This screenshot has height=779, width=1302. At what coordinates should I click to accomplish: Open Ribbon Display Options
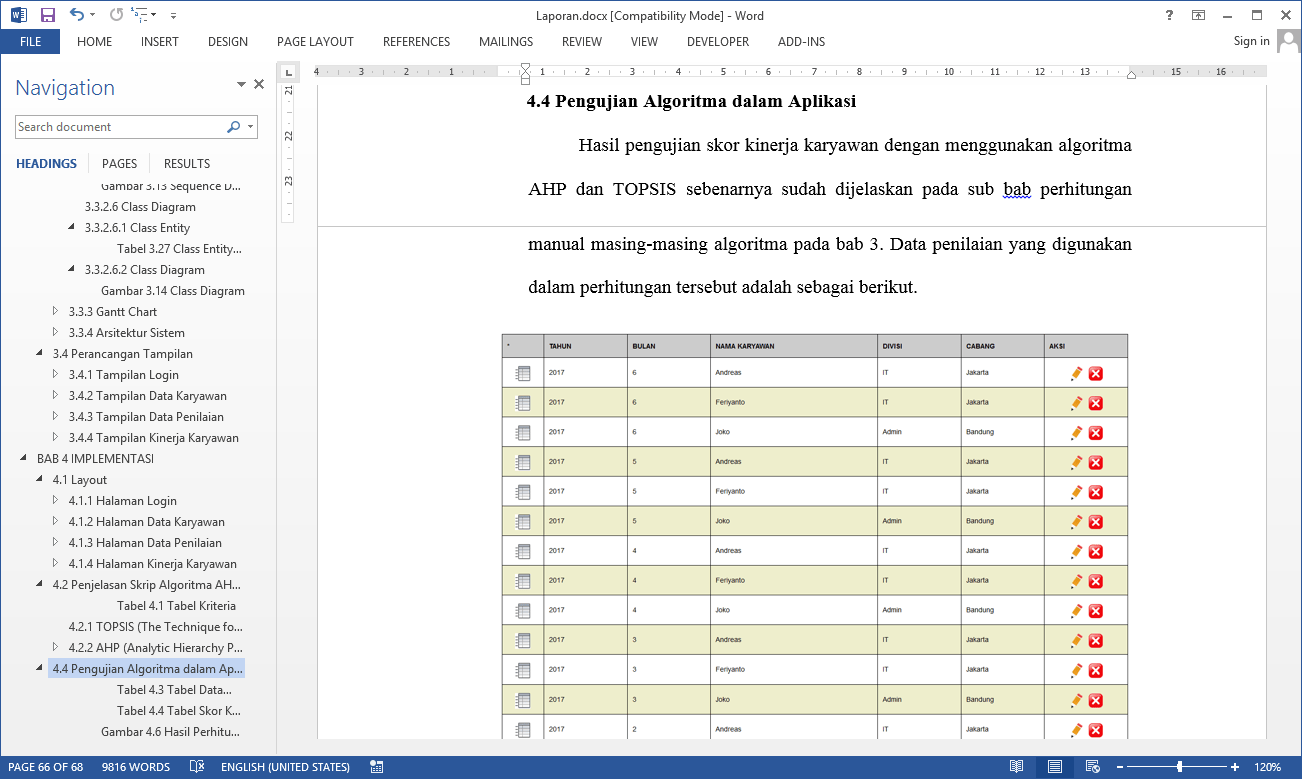pos(1198,15)
